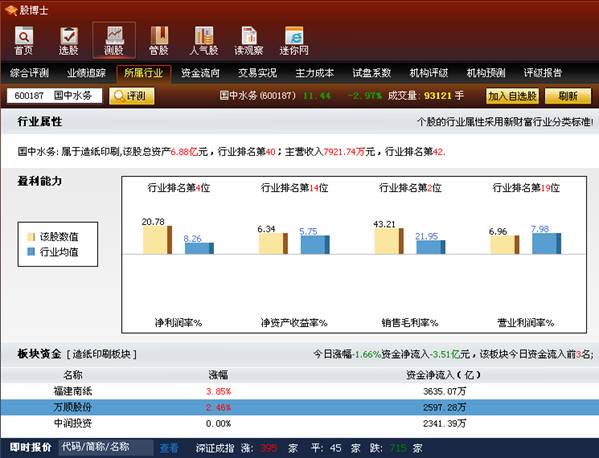The height and width of the screenshot is (458, 599).
Task: Click the stock code input 600187 field
Action: pyautogui.click(x=54, y=95)
